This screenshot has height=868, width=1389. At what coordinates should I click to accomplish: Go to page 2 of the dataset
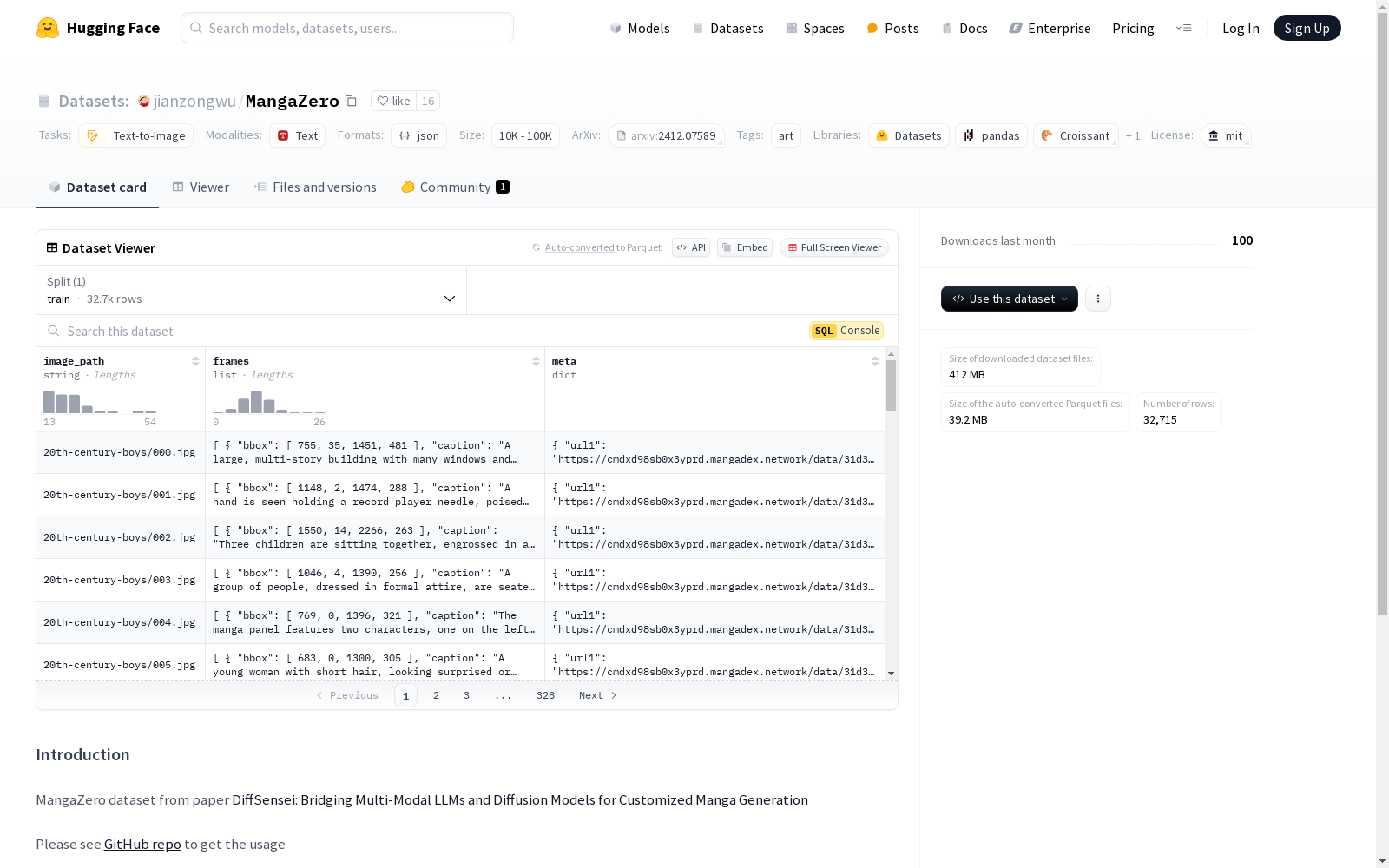click(436, 695)
